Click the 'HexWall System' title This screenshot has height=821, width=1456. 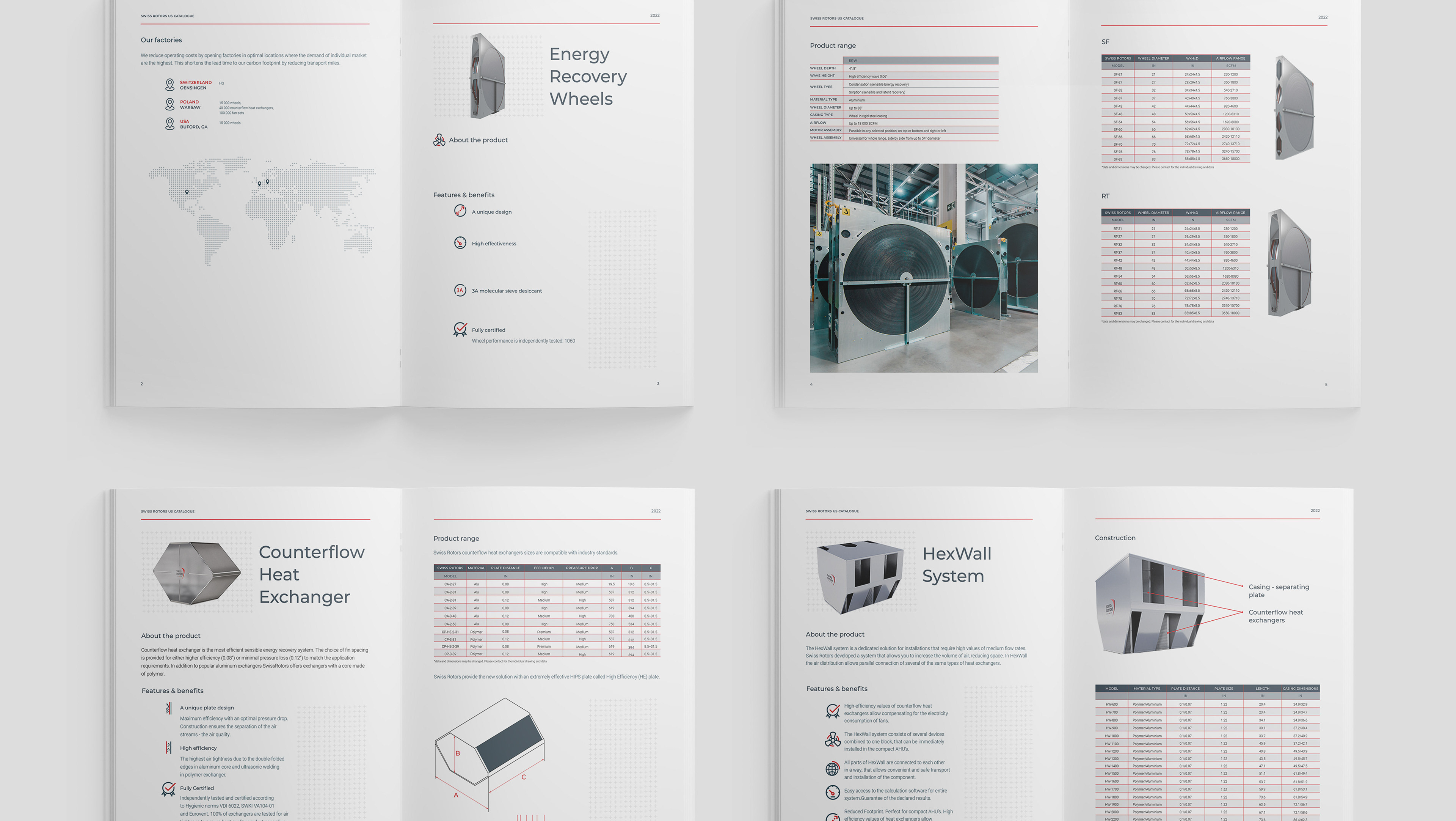click(x=956, y=564)
